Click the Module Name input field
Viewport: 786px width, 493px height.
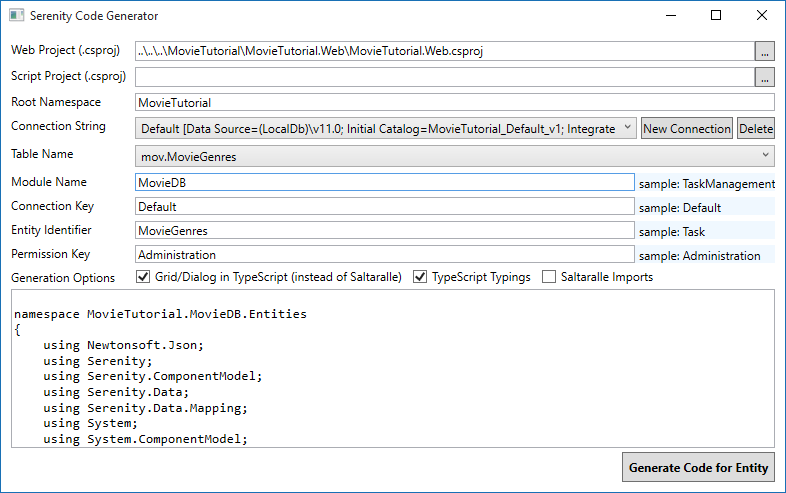[x=384, y=182]
